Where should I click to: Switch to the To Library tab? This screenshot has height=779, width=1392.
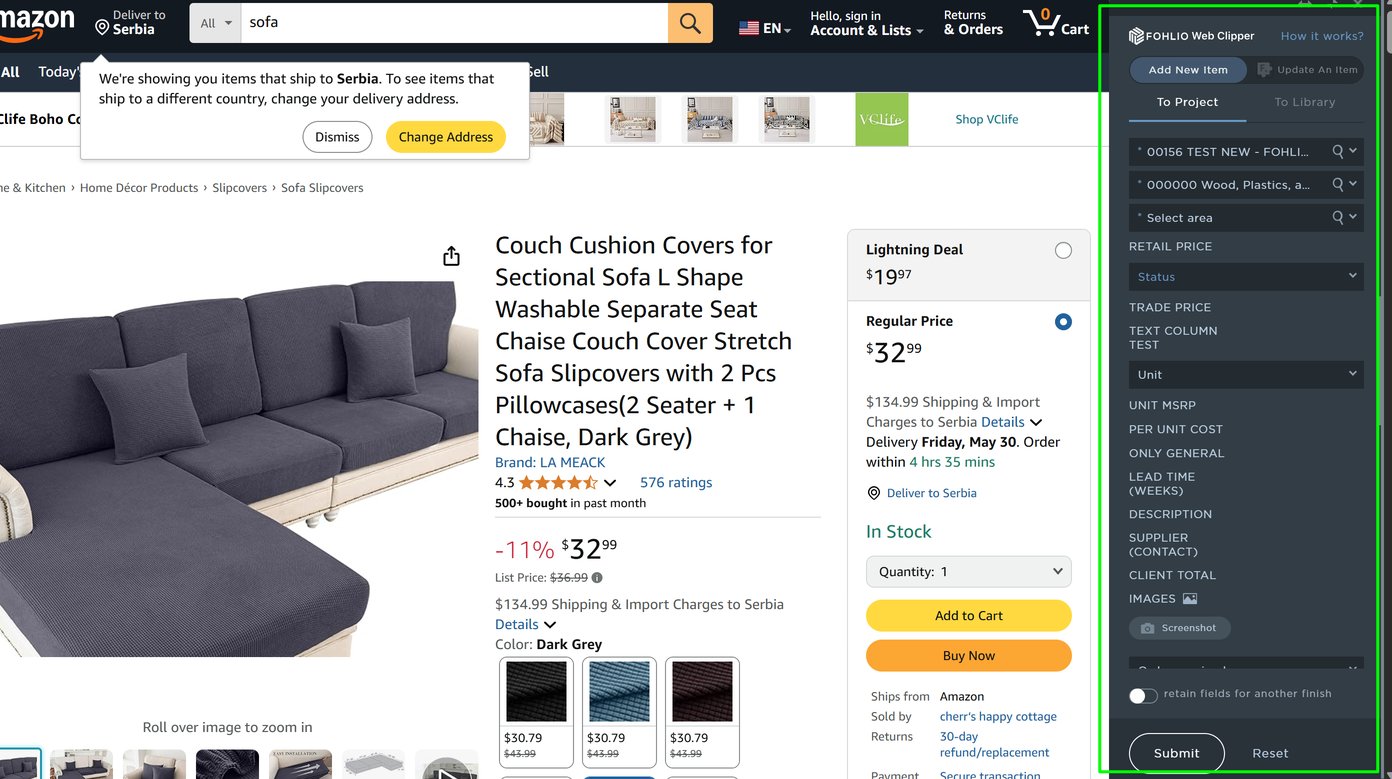[x=1304, y=102]
